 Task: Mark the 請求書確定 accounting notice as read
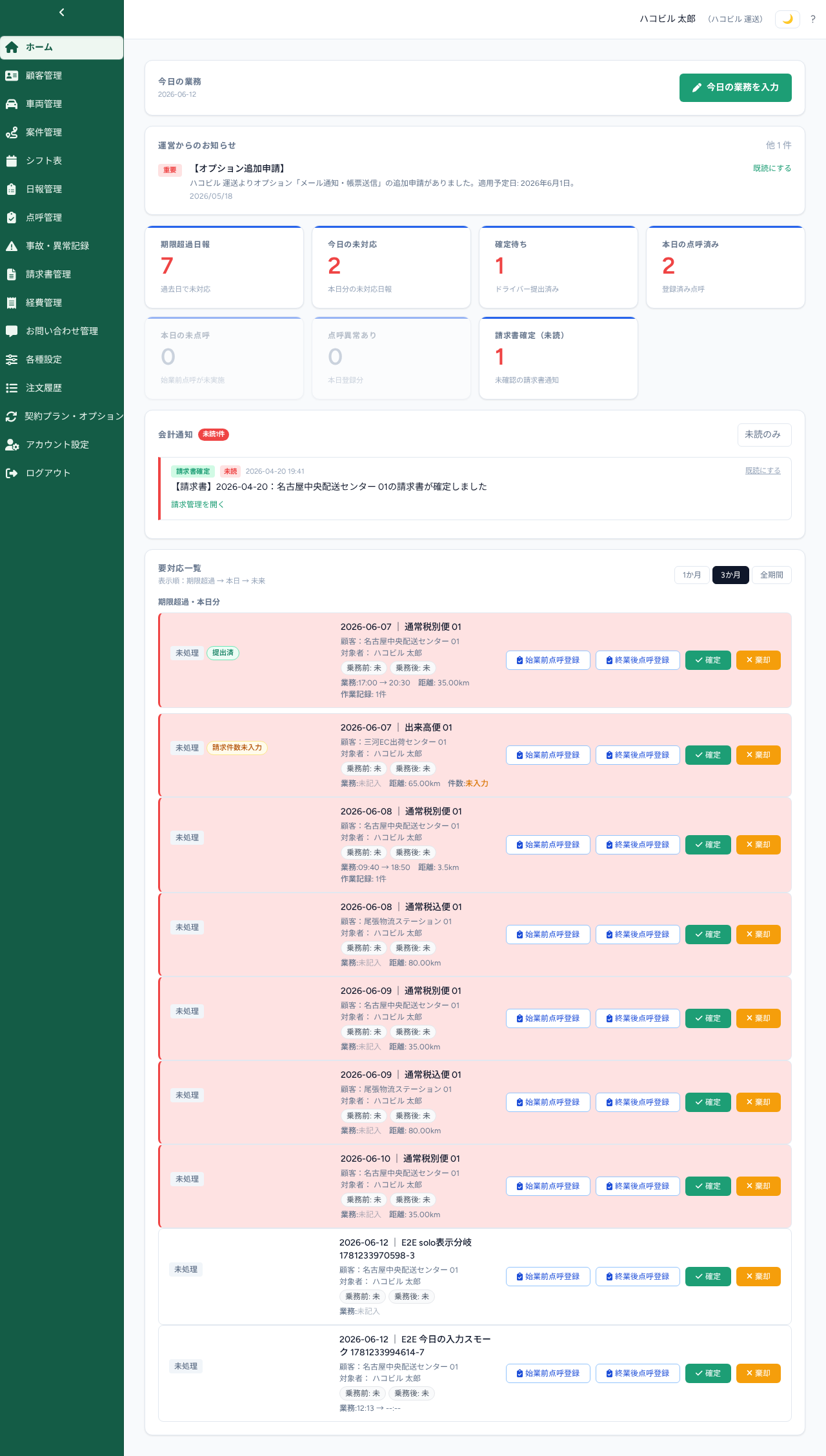pyautogui.click(x=763, y=470)
